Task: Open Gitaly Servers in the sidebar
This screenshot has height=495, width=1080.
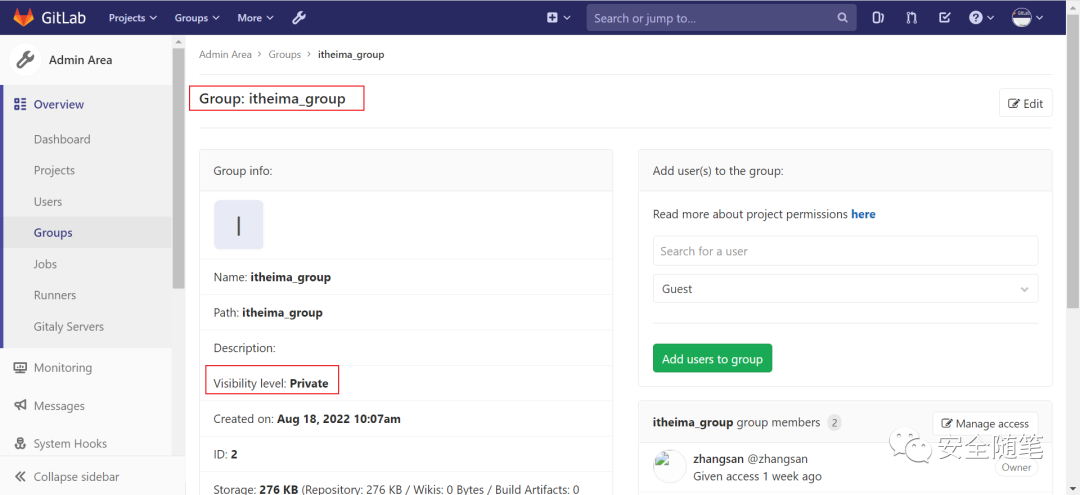Action: pyautogui.click(x=69, y=326)
